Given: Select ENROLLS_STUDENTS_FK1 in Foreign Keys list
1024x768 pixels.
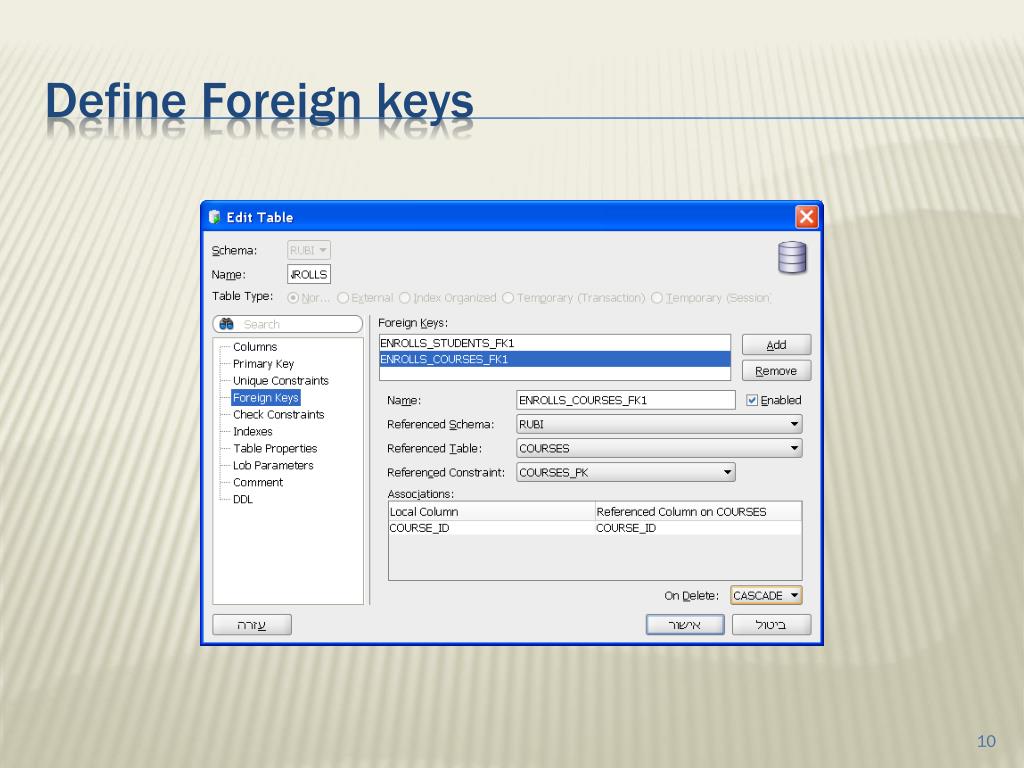Looking at the screenshot, I should pyautogui.click(x=554, y=343).
